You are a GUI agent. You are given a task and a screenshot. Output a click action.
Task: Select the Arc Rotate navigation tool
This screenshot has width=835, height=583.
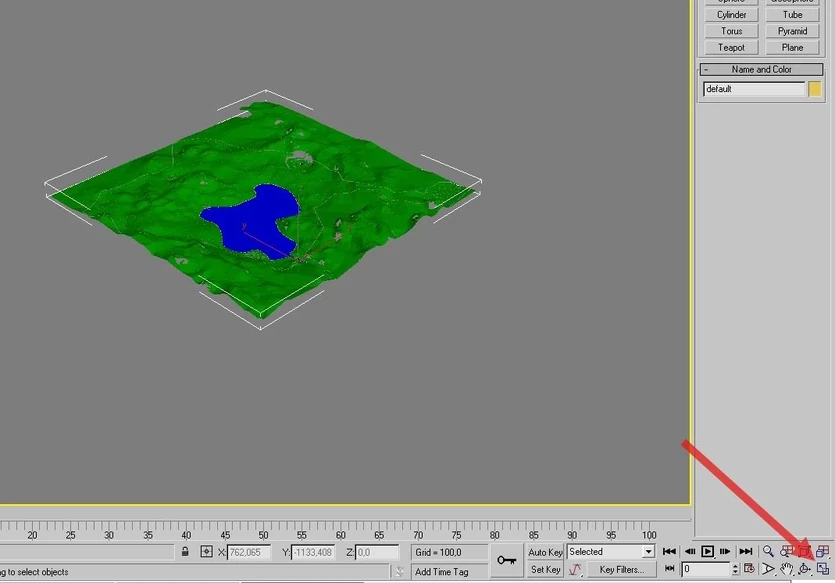click(x=804, y=569)
